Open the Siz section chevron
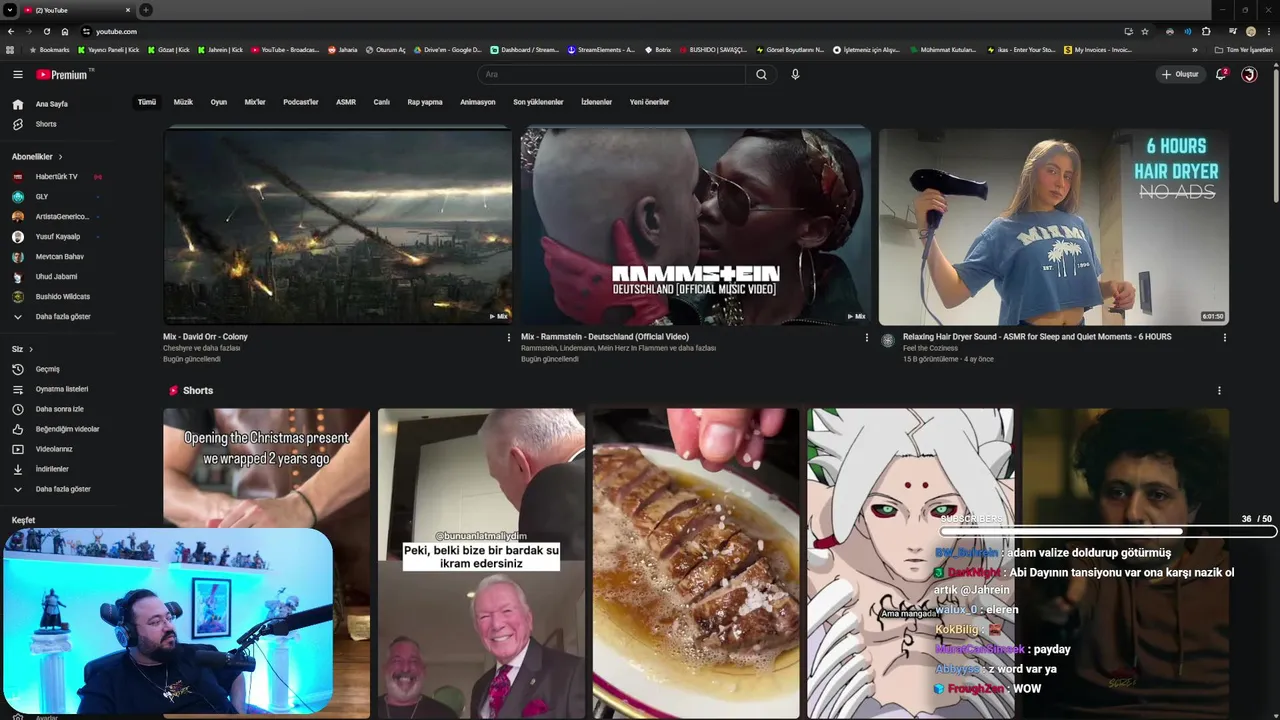The image size is (1280, 720). [31, 349]
